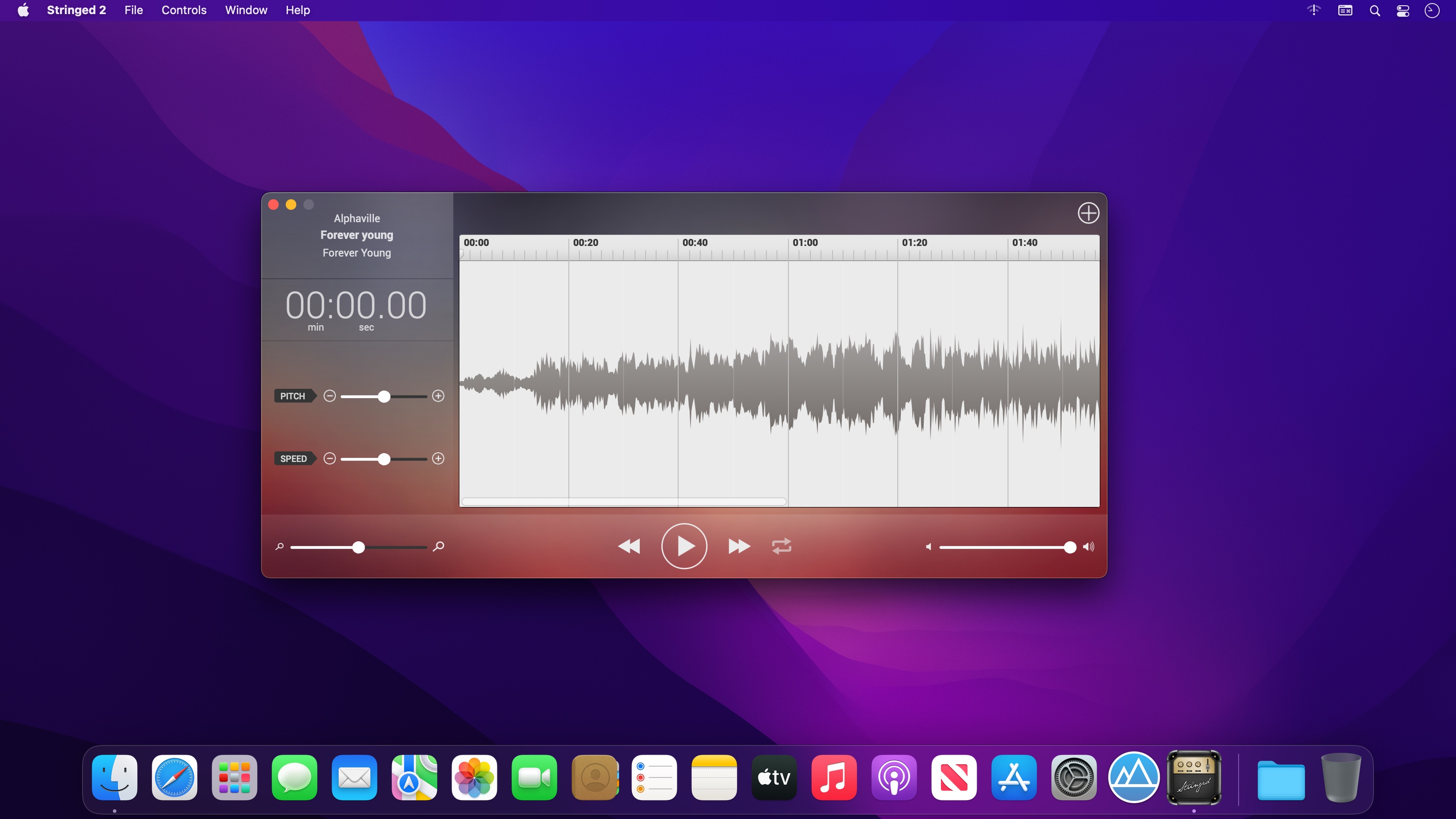This screenshot has width=1456, height=819.
Task: Open Music from the Dock
Action: coord(834,777)
